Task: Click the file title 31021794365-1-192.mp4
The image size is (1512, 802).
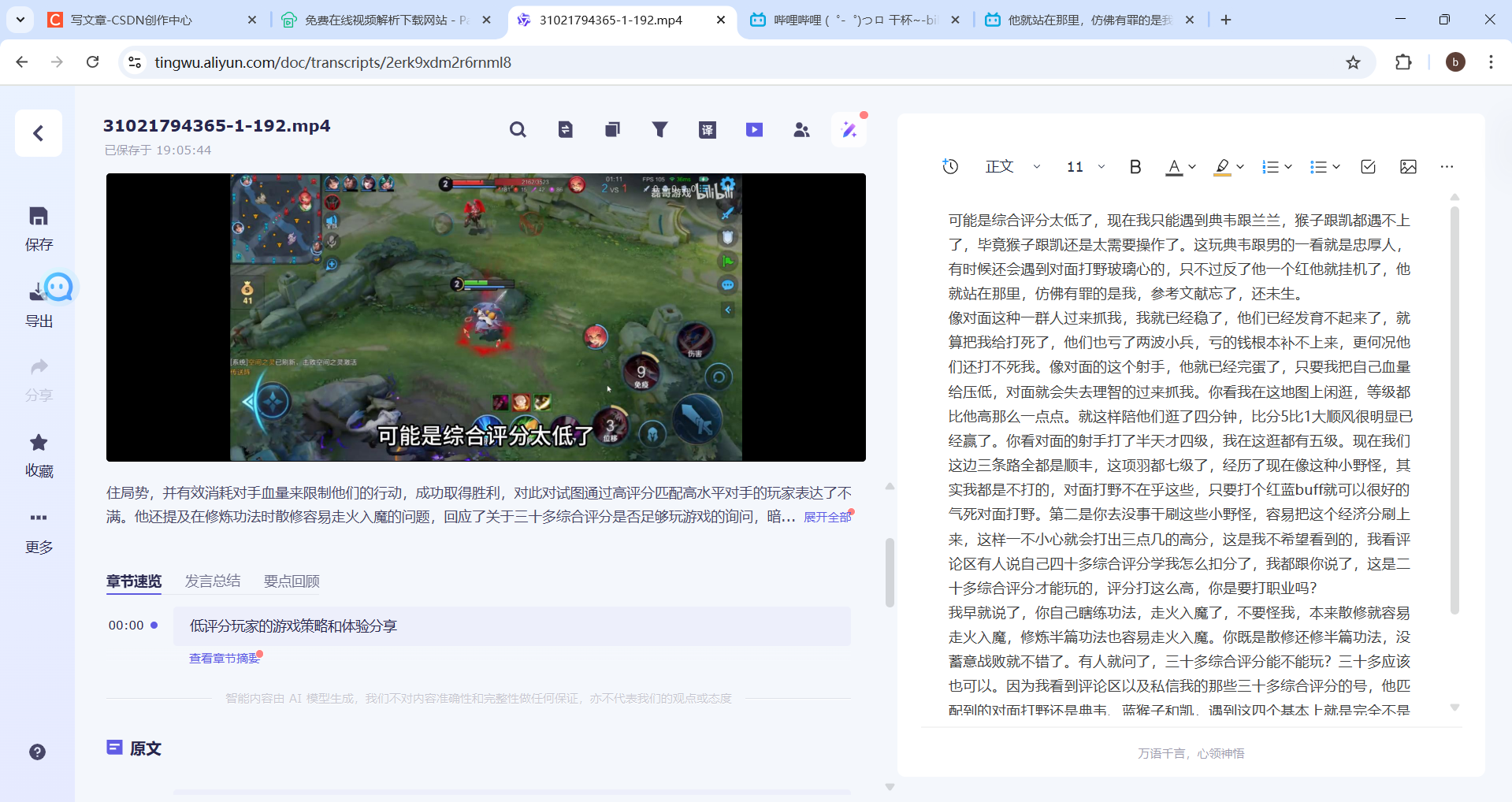Action: click(217, 126)
